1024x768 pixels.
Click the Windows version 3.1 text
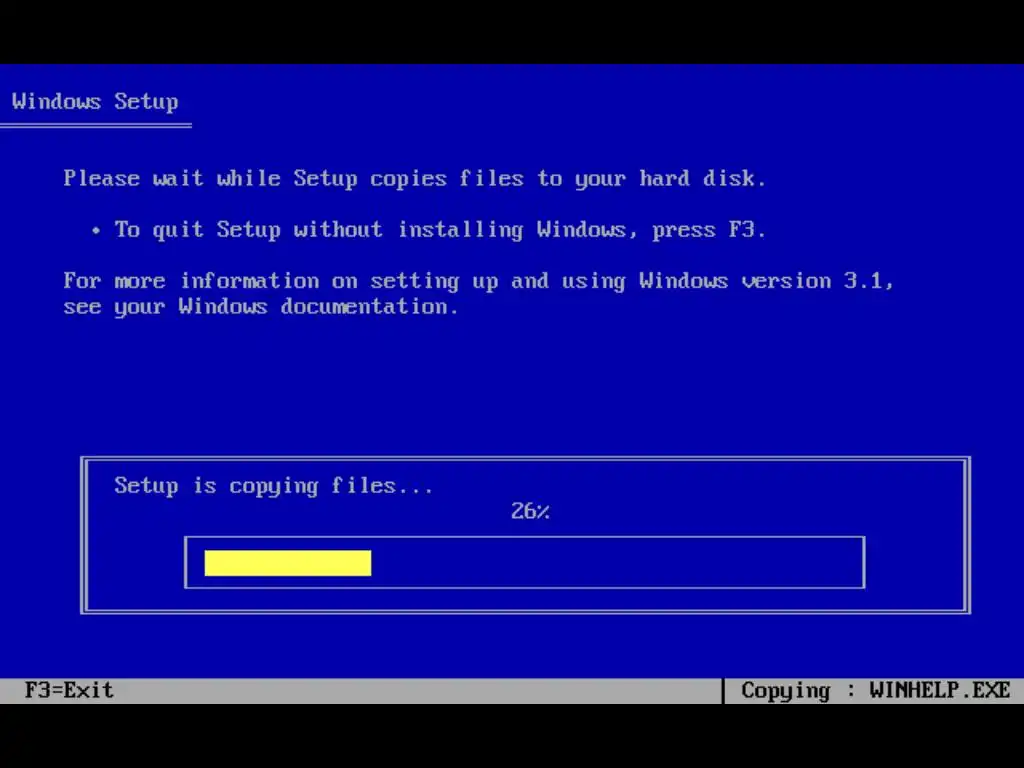tap(765, 281)
